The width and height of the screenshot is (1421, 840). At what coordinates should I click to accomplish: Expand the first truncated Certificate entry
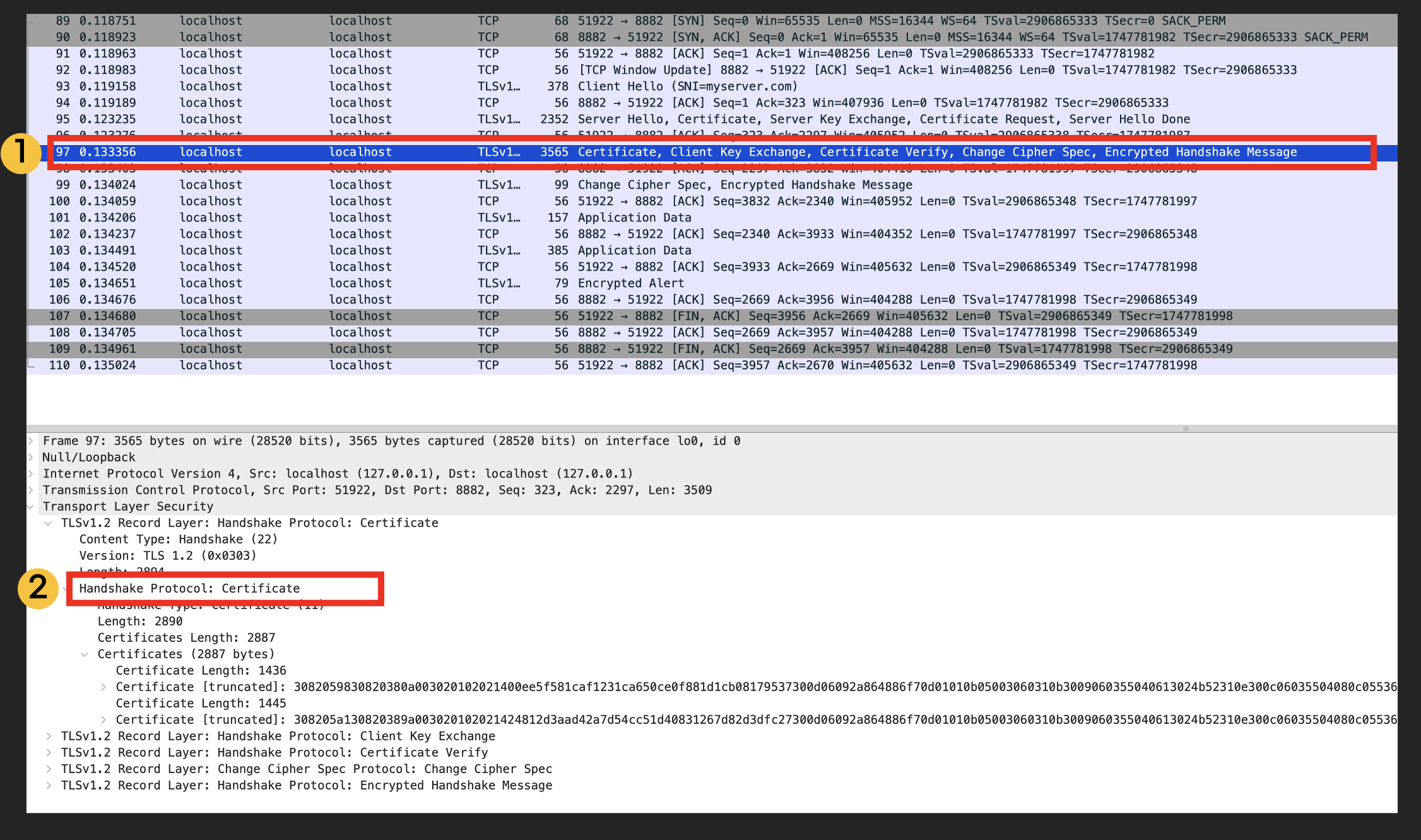click(x=103, y=687)
